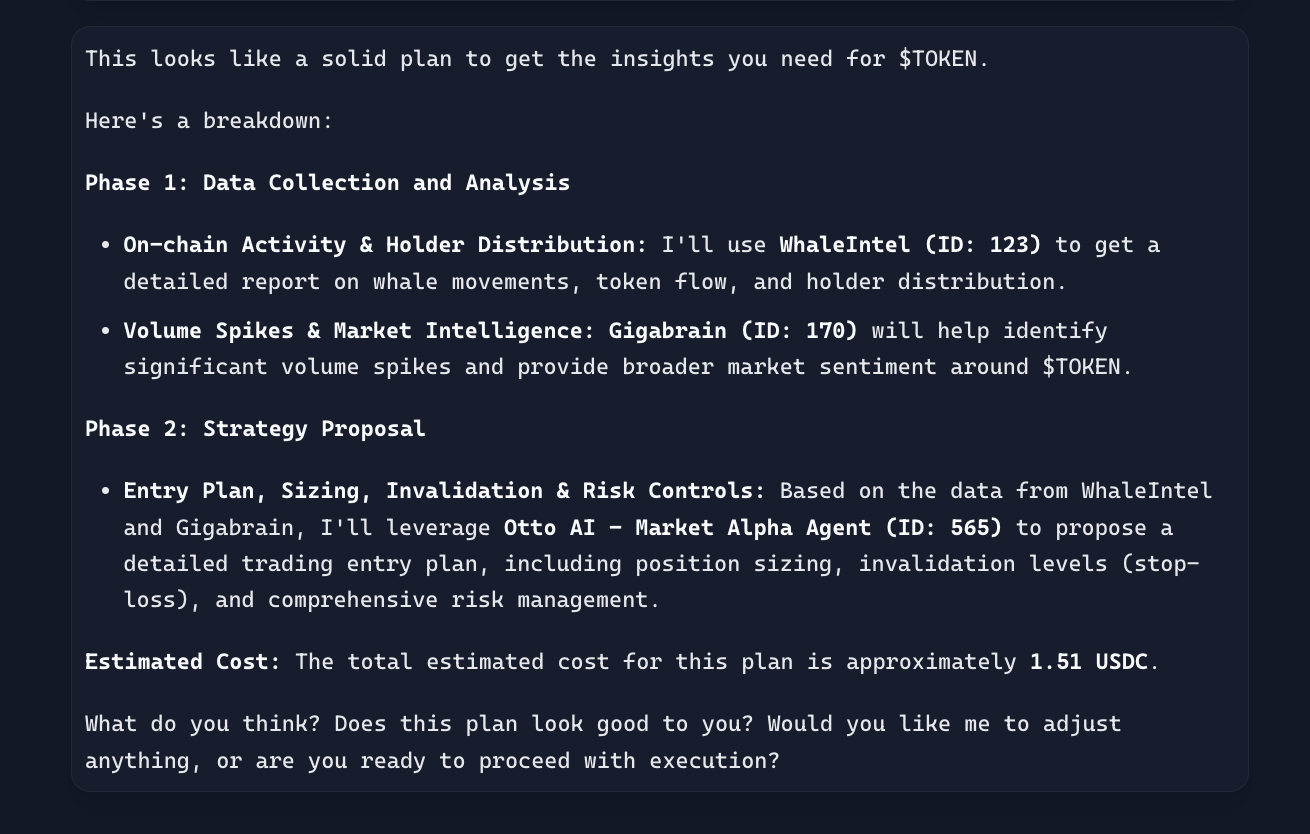
Task: Click $TOKEN in the Gigabrain bullet
Action: (x=1081, y=367)
